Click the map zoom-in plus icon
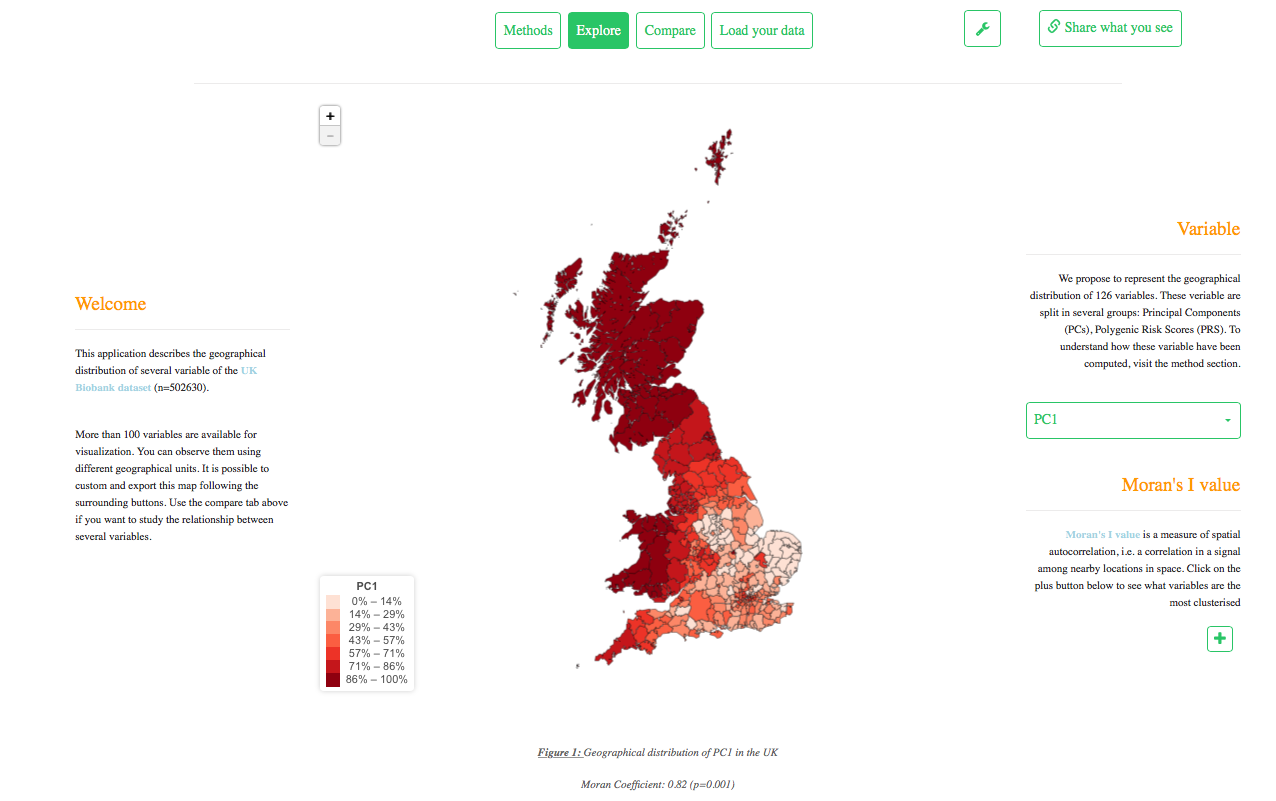 click(x=330, y=115)
